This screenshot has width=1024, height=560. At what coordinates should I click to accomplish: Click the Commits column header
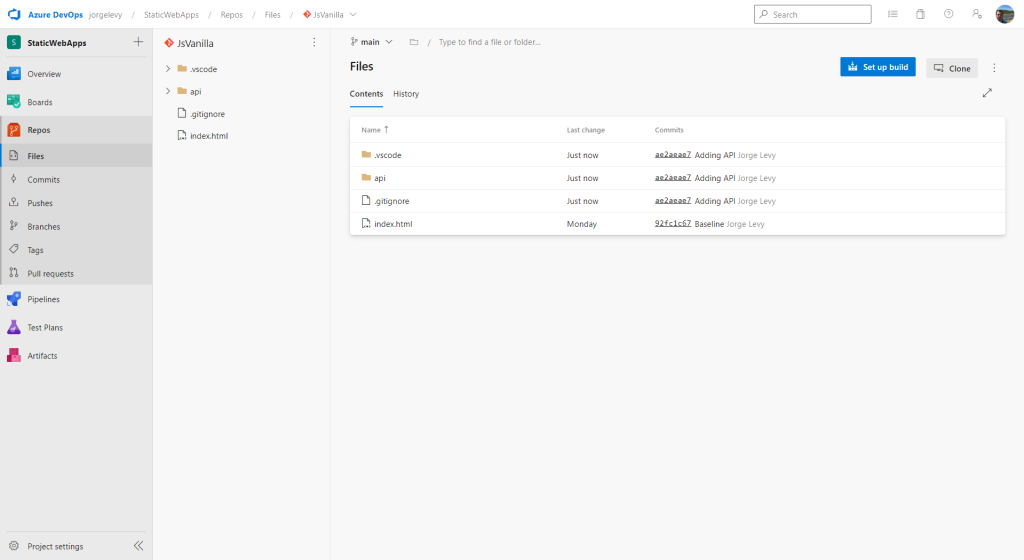(669, 130)
